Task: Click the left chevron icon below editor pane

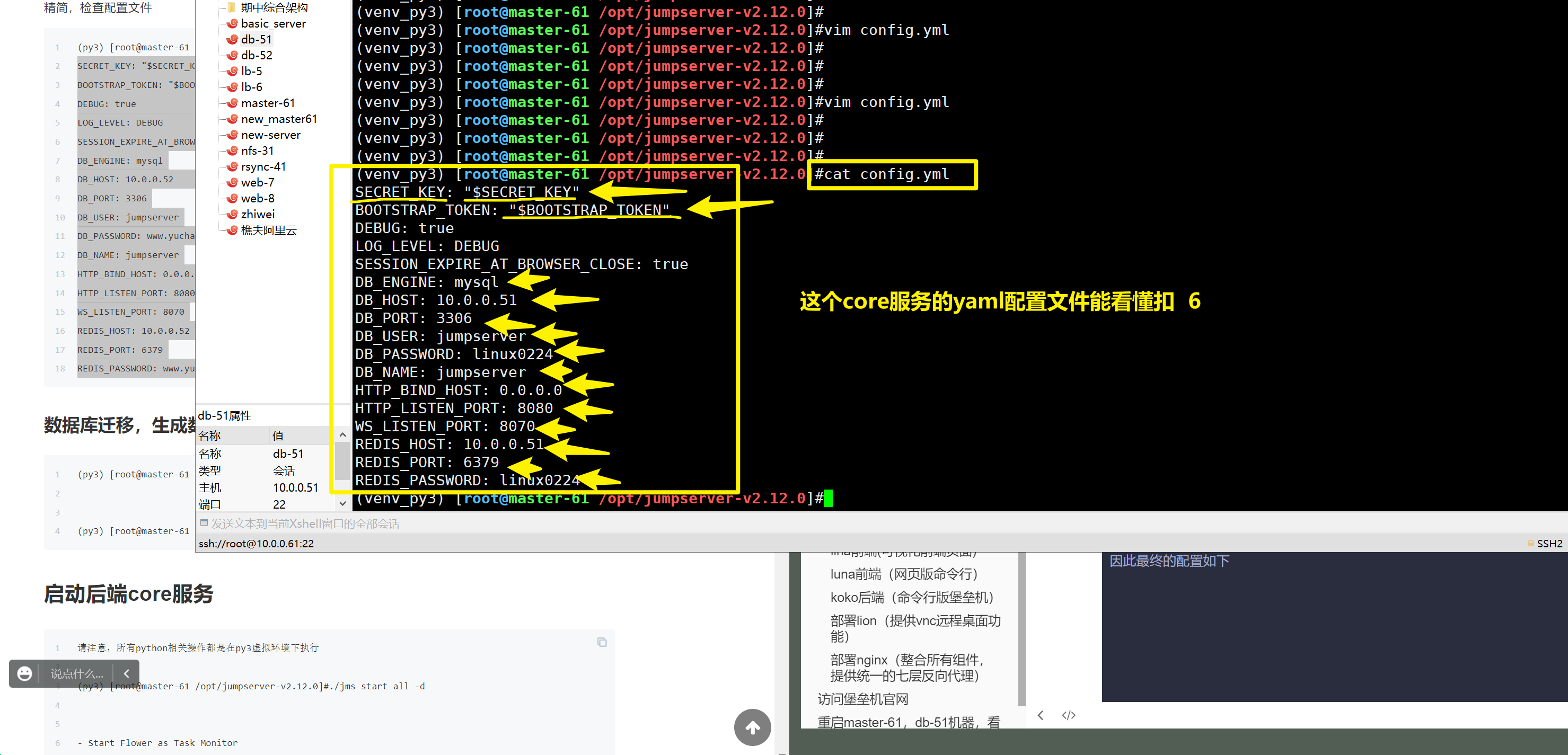Action: tap(1040, 715)
